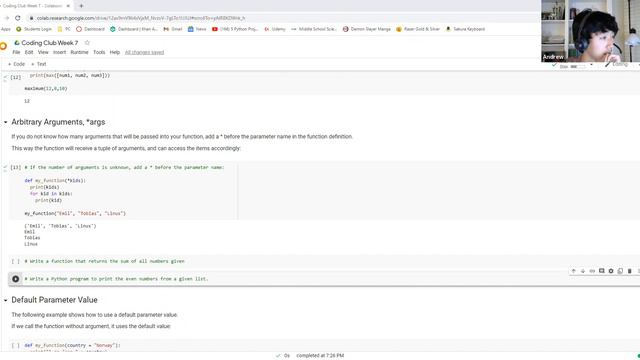The image size is (640, 360).
Task: Mirror the selected cell in a tab
Action: pyautogui.click(x=620, y=271)
